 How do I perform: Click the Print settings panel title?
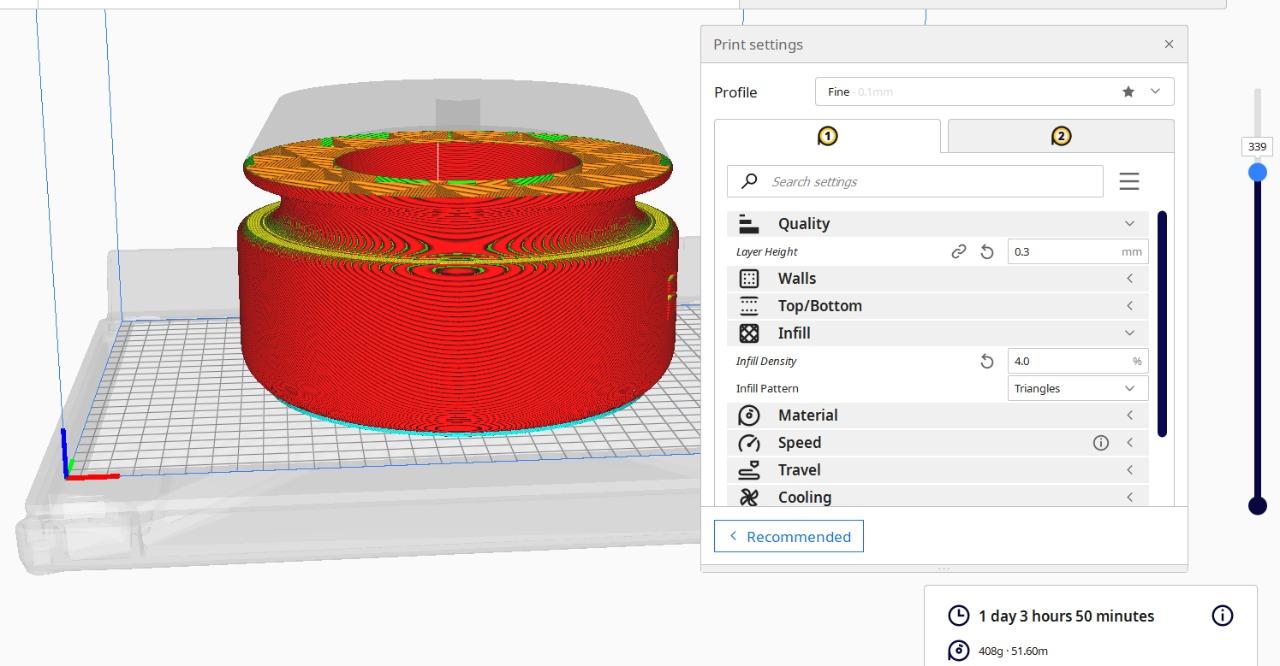[x=758, y=45]
